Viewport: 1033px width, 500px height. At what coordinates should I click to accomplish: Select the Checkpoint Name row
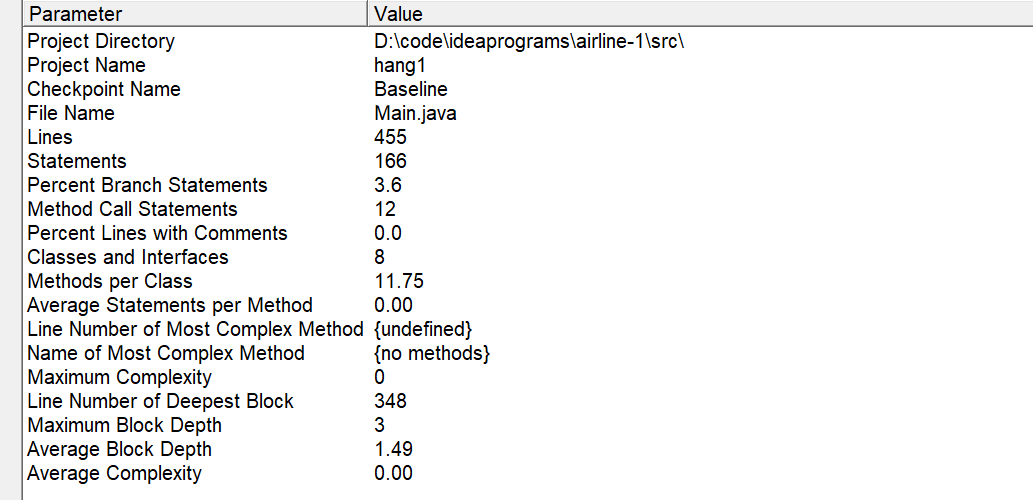[528, 89]
